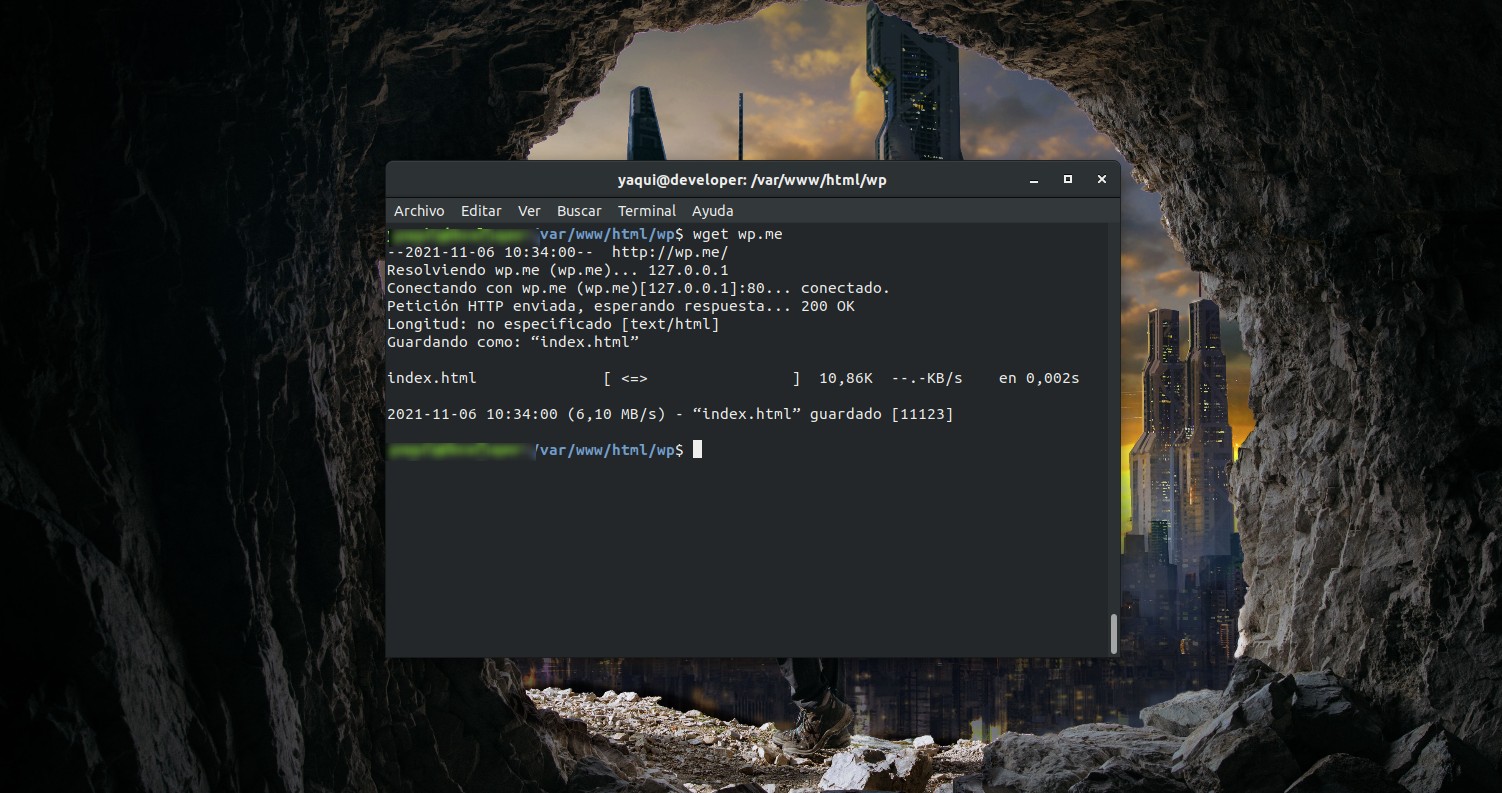Click the terminal scrollbar thumb
The height and width of the screenshot is (793, 1502).
[x=1113, y=633]
